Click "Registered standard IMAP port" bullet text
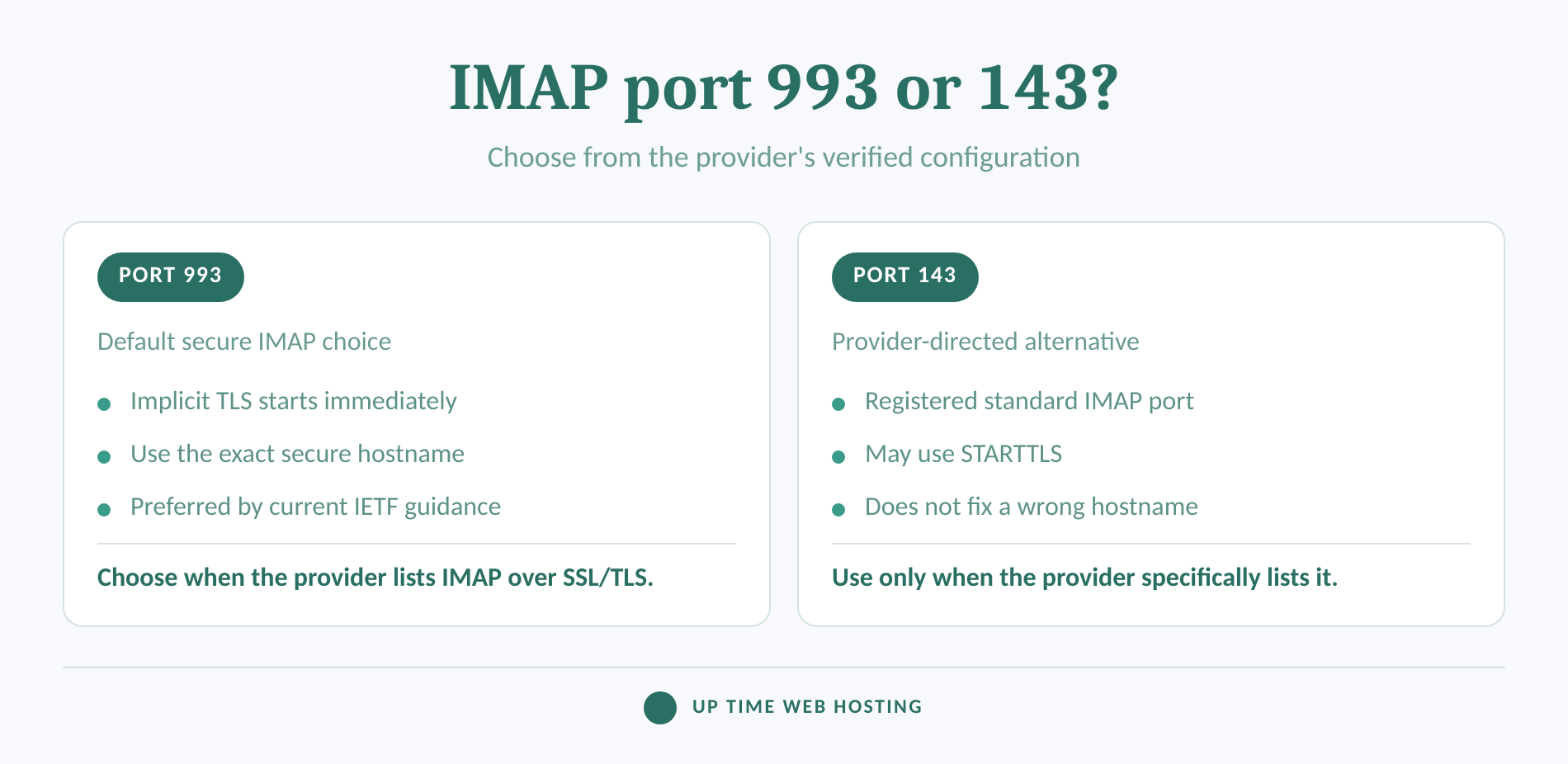Screen dimensions: 1568x764 (1029, 401)
